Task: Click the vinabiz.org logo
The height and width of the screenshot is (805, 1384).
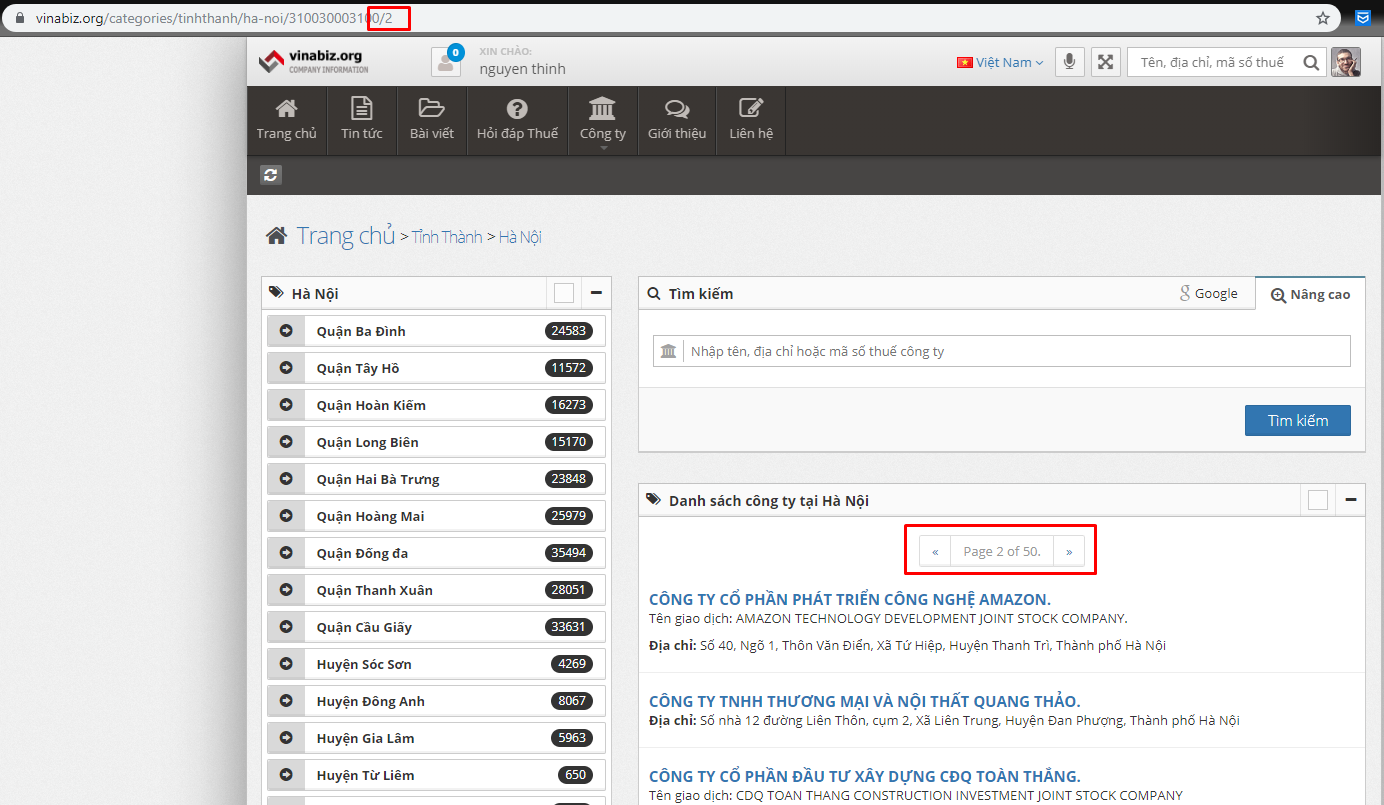Action: coord(313,61)
